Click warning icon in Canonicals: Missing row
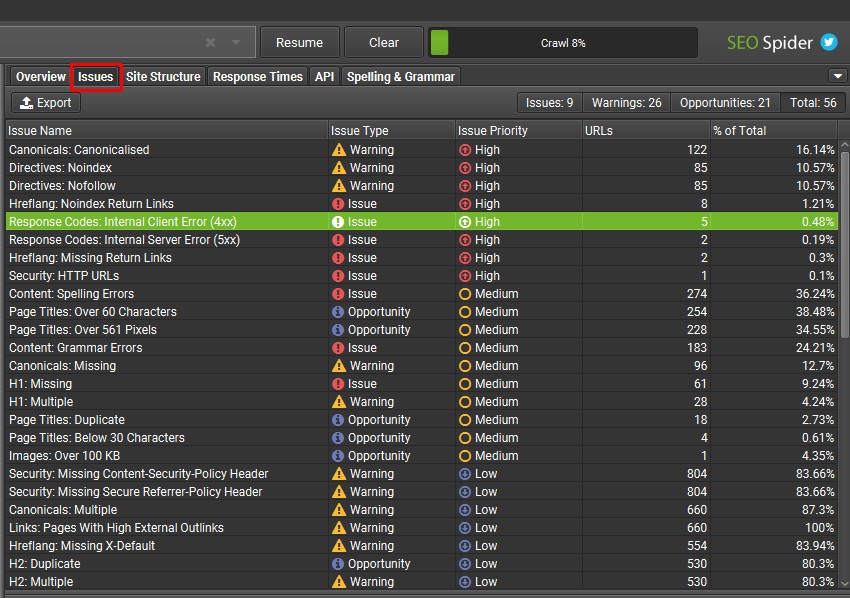Viewport: 850px width, 598px height. point(339,365)
